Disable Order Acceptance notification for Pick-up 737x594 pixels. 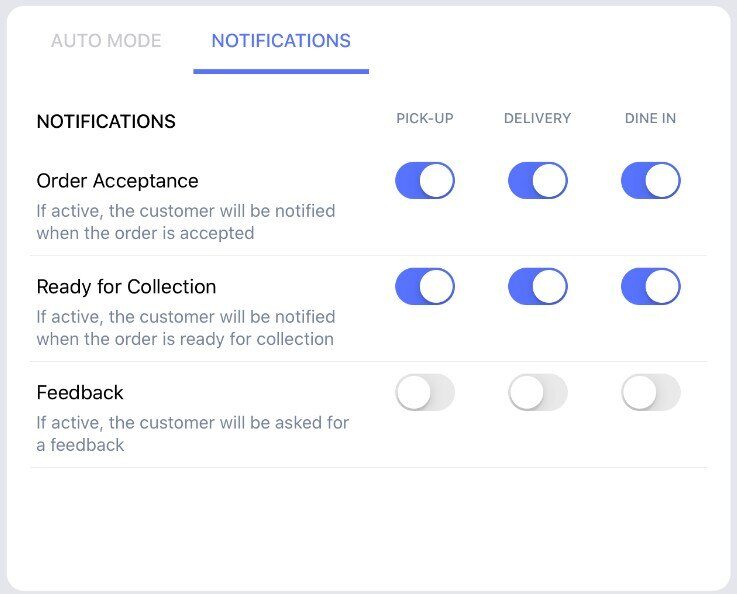click(425, 181)
